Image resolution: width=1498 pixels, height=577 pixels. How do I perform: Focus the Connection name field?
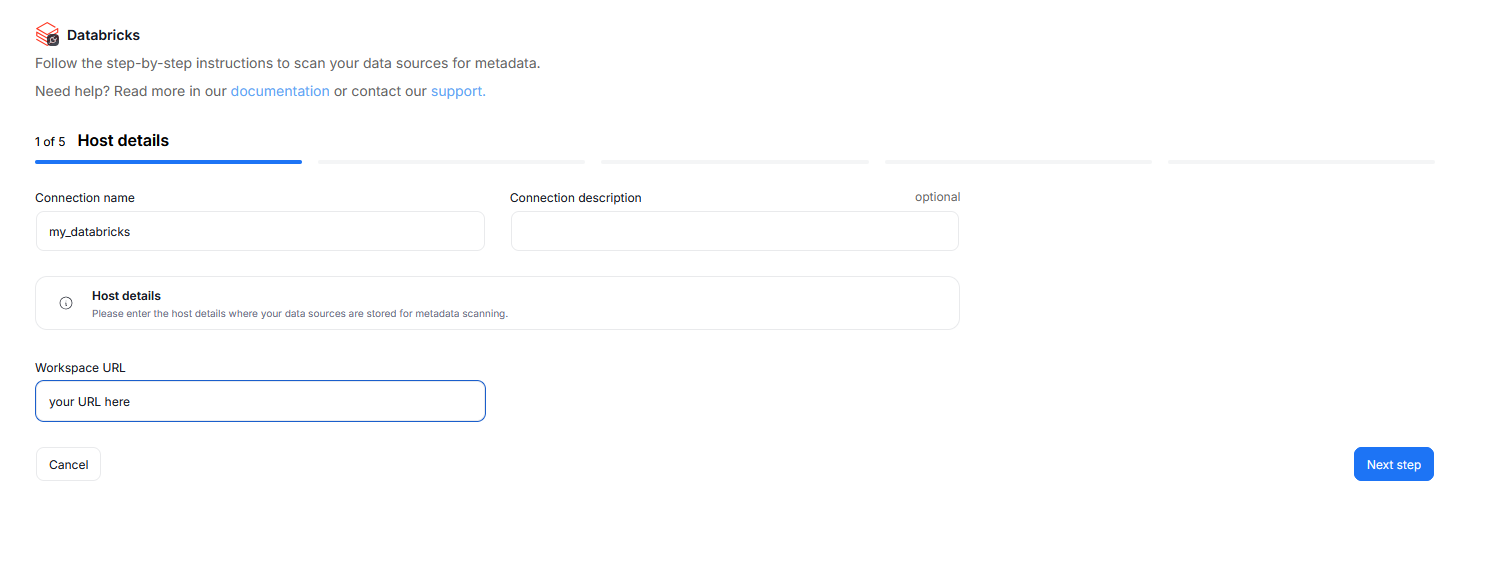point(260,231)
